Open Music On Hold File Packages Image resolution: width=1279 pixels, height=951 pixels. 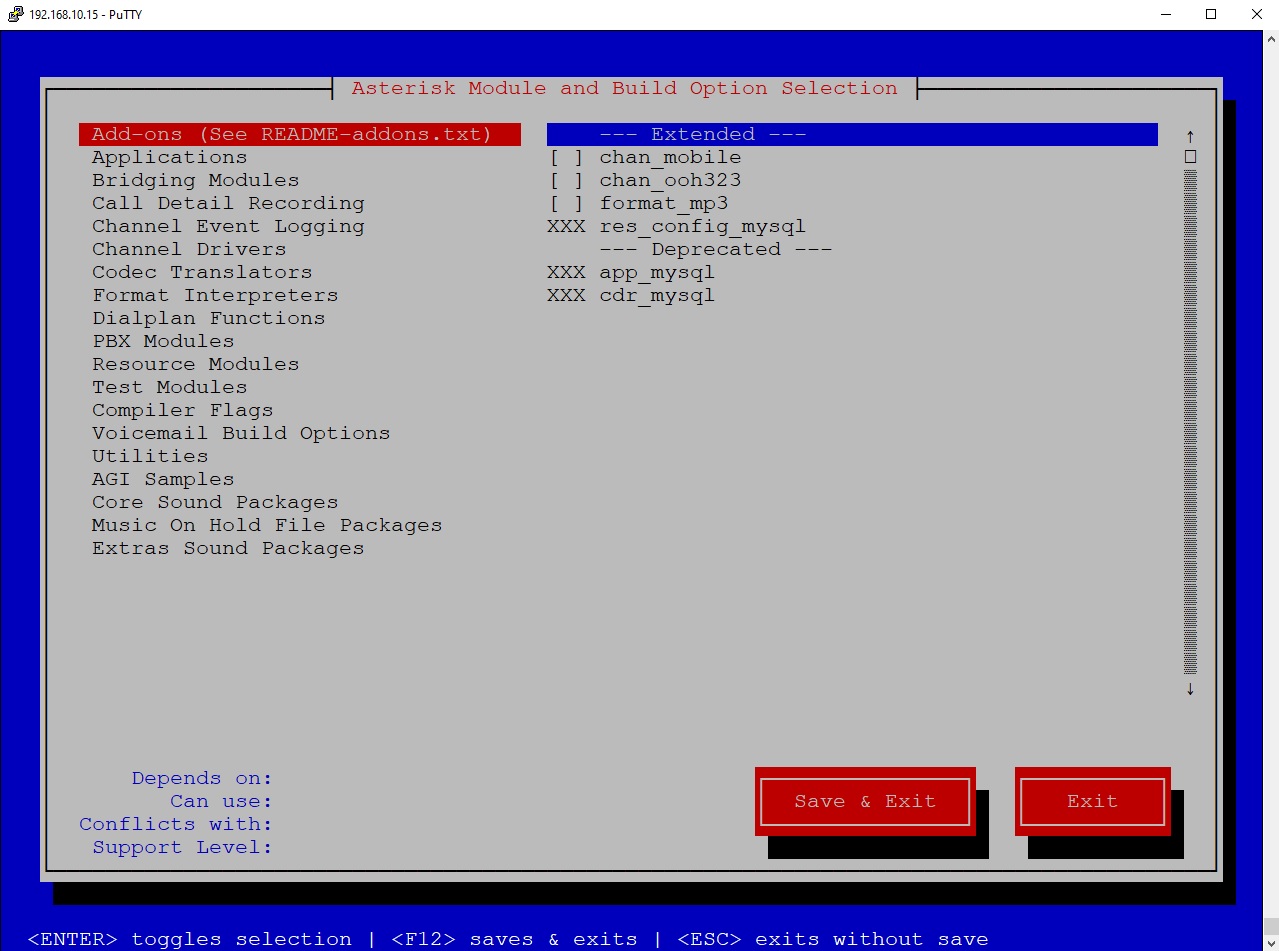point(267,525)
